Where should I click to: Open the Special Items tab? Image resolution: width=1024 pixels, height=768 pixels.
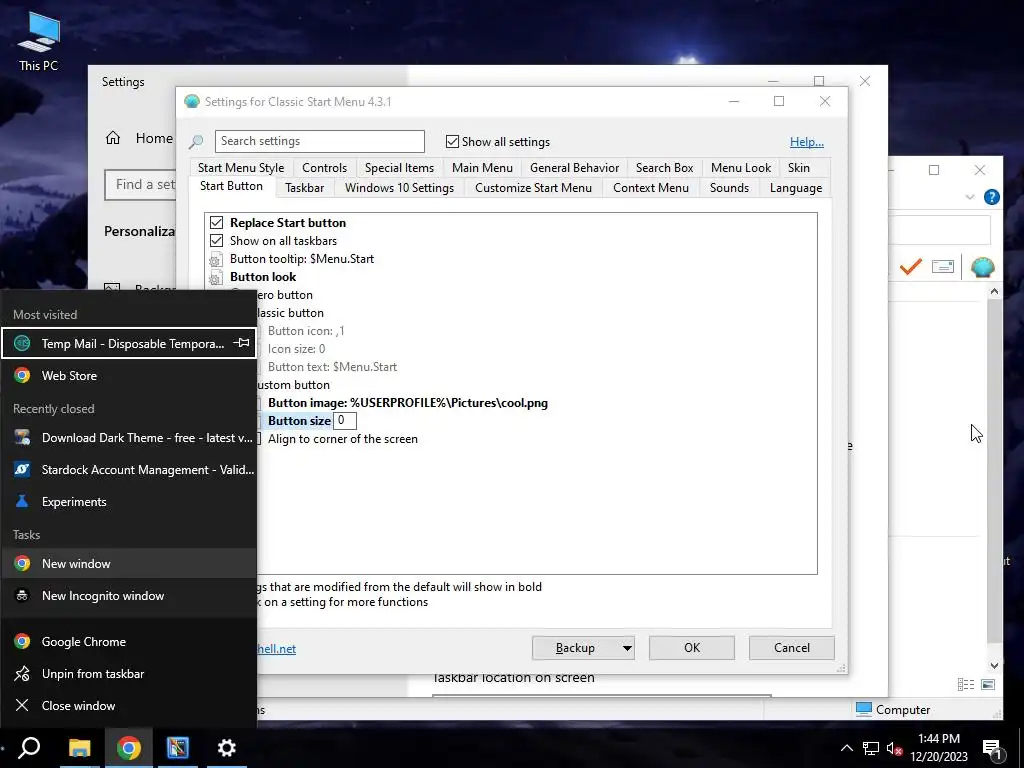pos(399,168)
